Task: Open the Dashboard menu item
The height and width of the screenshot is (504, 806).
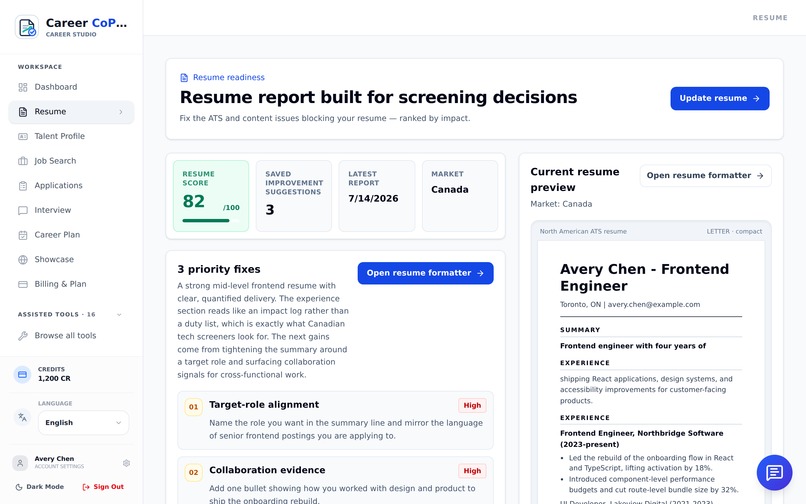Action: pos(71,87)
